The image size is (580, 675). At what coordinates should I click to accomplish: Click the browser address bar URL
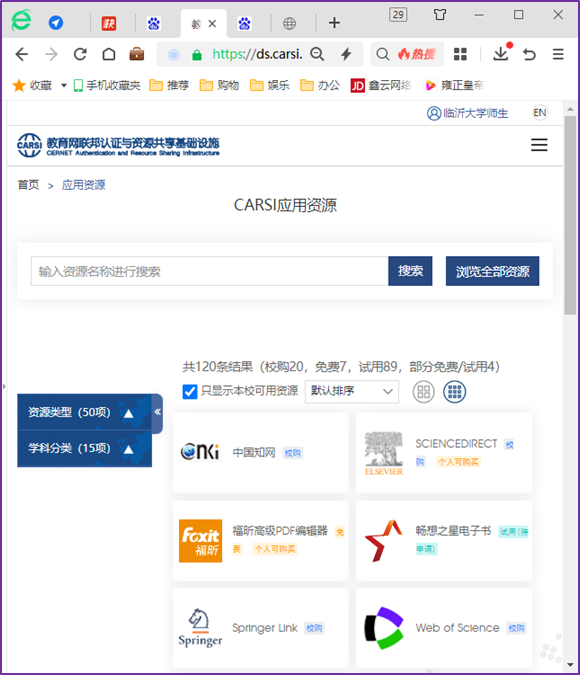pos(257,54)
